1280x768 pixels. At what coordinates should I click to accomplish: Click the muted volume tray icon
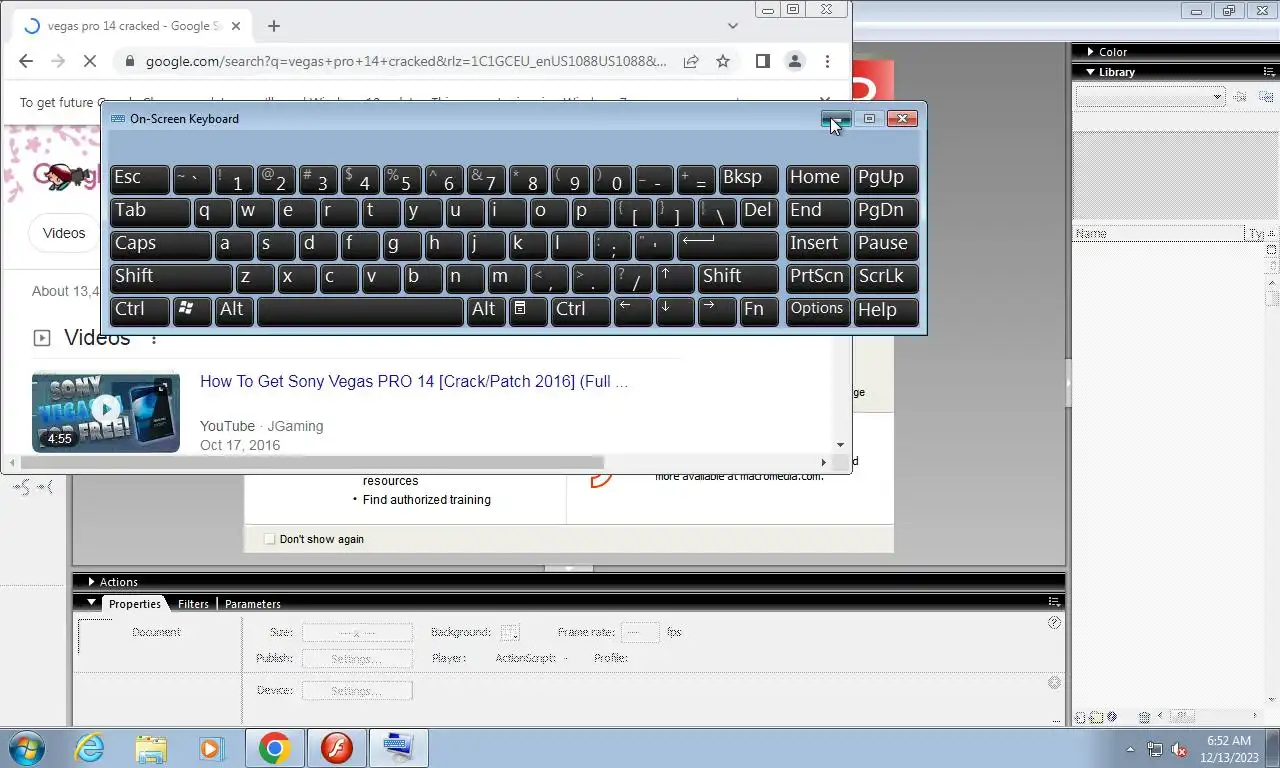click(1179, 749)
